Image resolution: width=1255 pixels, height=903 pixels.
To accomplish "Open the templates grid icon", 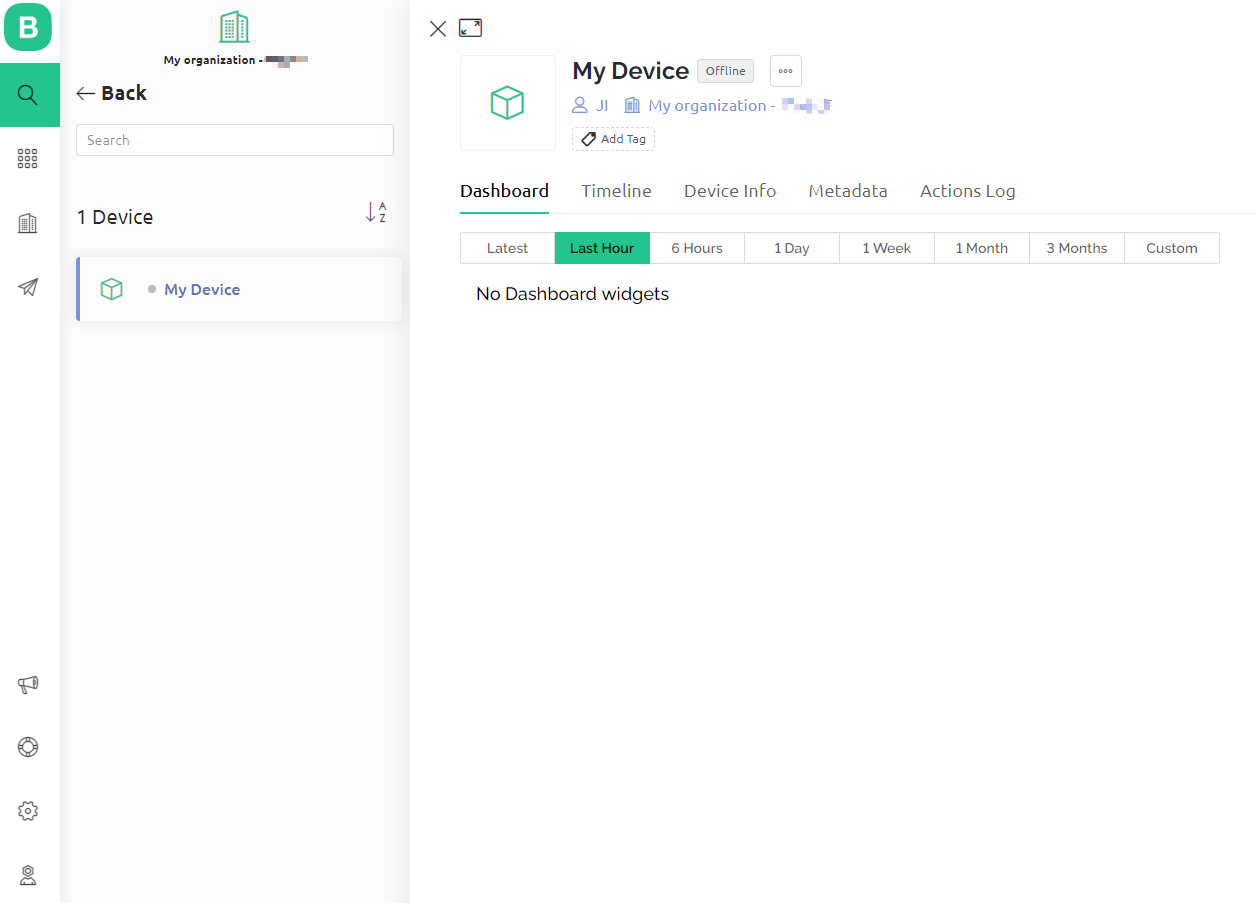I will tap(28, 159).
